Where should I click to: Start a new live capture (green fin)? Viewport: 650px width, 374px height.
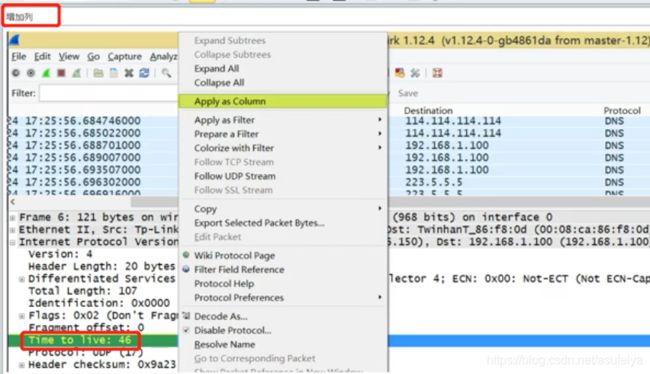click(46, 73)
